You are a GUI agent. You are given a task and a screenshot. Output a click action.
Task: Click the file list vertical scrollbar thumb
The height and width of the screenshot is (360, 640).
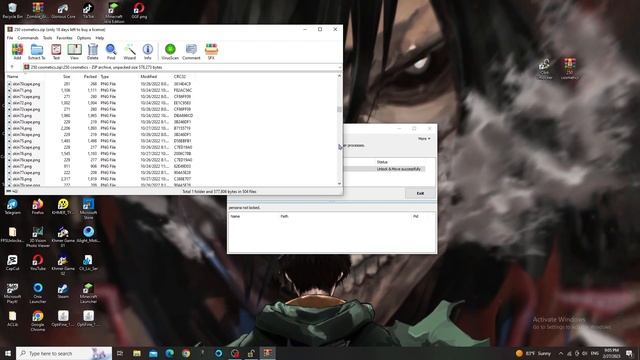click(x=339, y=109)
